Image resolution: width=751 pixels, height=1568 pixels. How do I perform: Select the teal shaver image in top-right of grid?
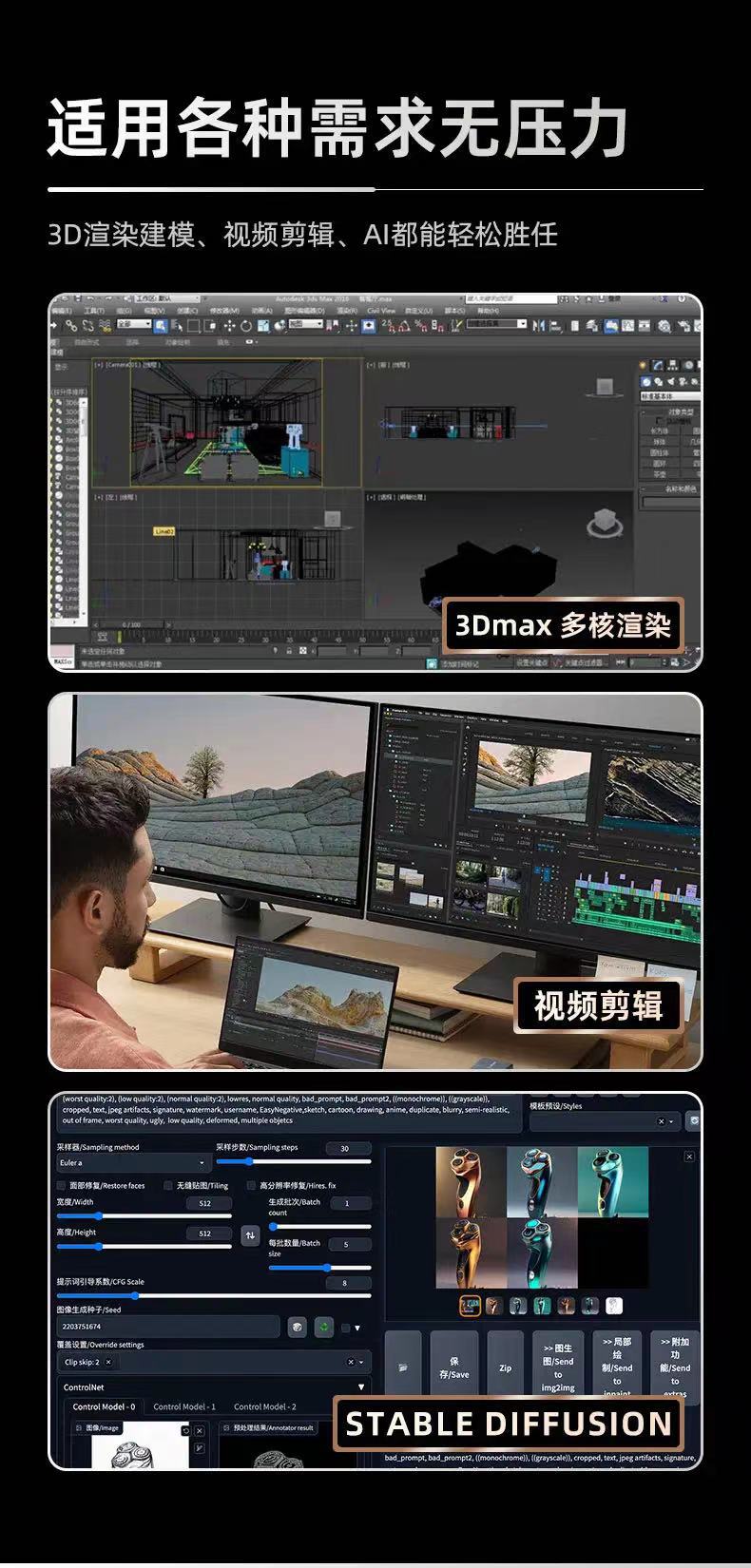click(613, 1182)
